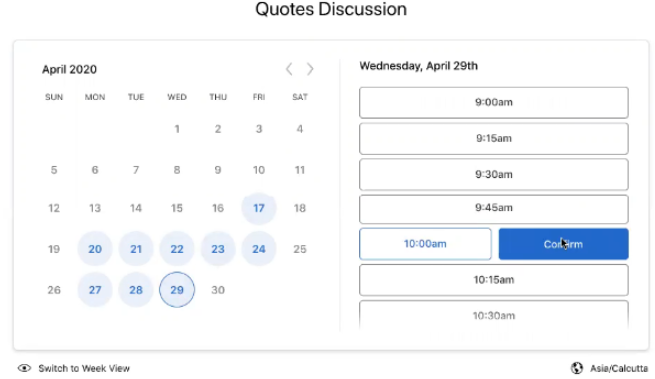Click the unavailable date 30
The height and width of the screenshot is (379, 655).
tap(218, 290)
